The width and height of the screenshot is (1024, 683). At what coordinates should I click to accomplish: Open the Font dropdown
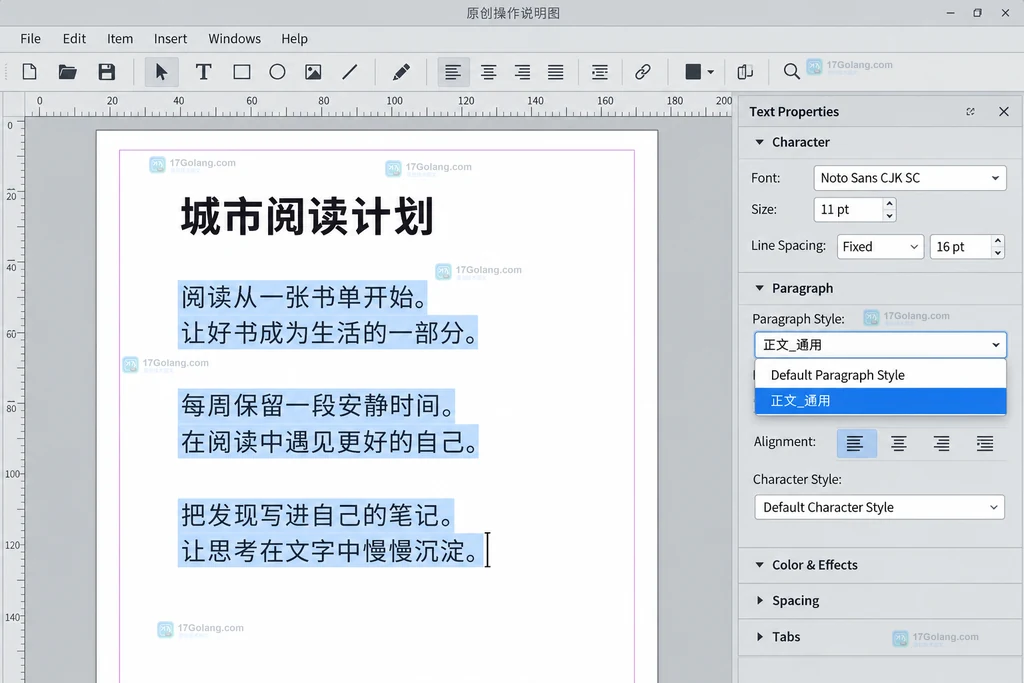[910, 178]
